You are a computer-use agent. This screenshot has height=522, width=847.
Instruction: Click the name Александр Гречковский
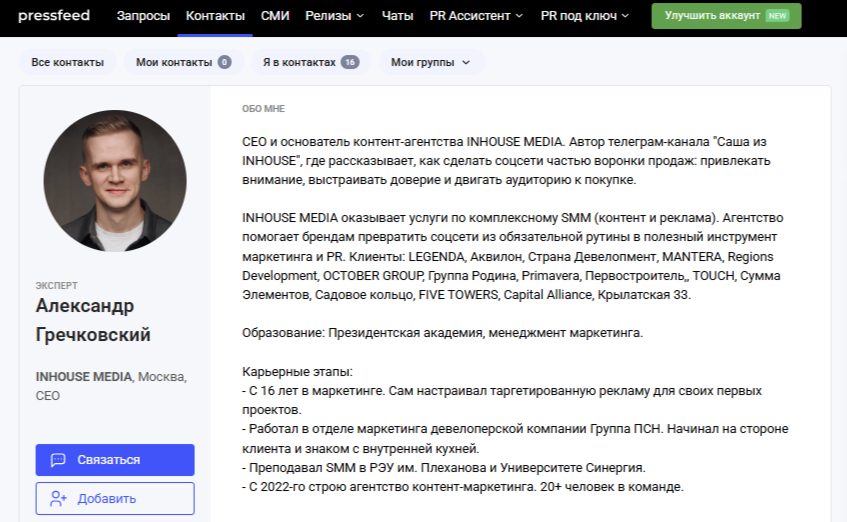click(x=93, y=320)
